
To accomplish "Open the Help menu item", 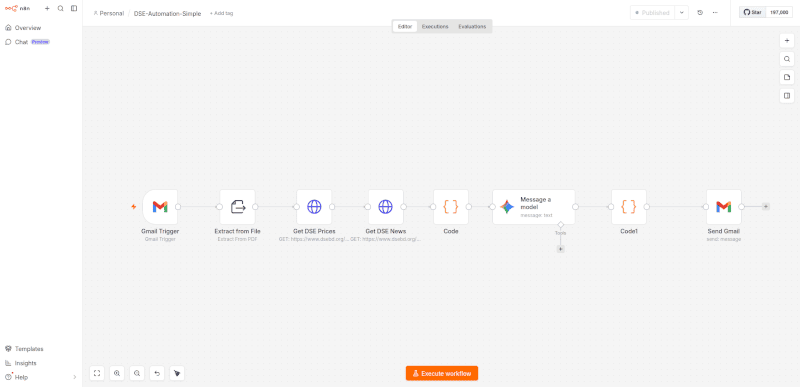I will 21,377.
